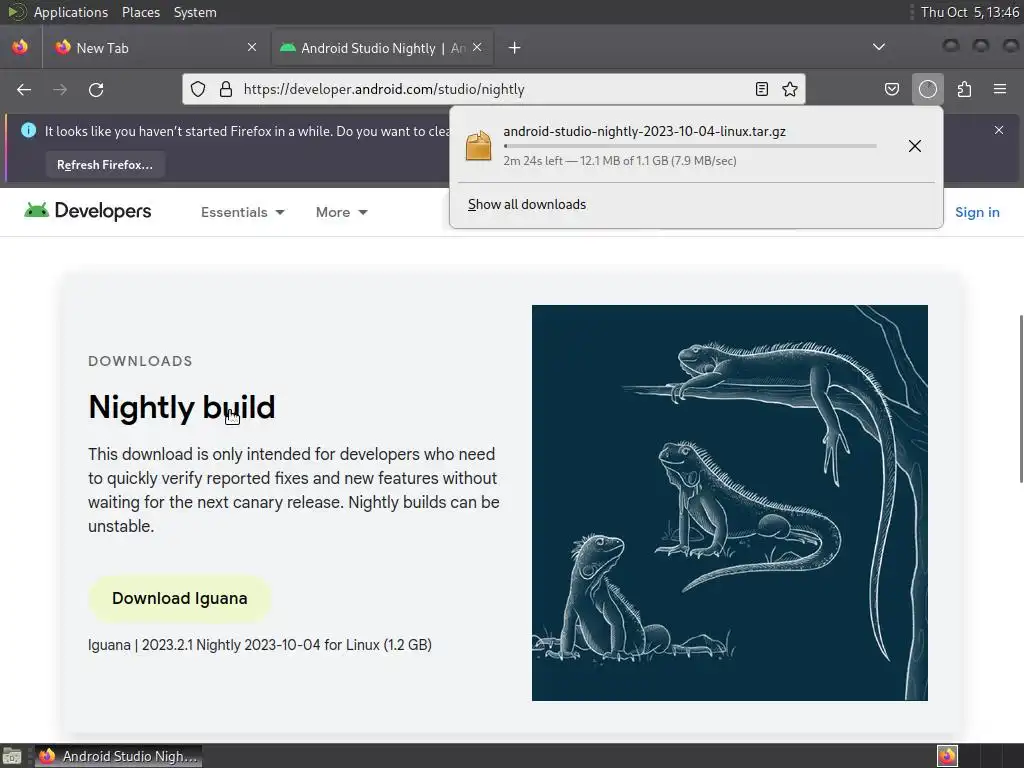Click the Download Iguana button
Image resolution: width=1024 pixels, height=768 pixels.
(x=180, y=598)
